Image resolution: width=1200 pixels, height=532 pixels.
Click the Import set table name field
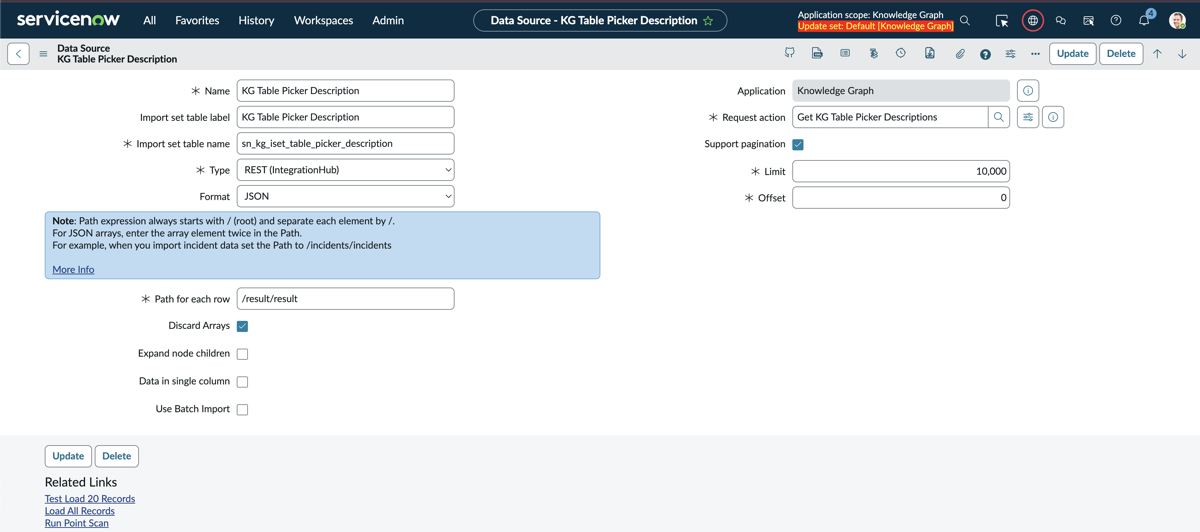[345, 144]
